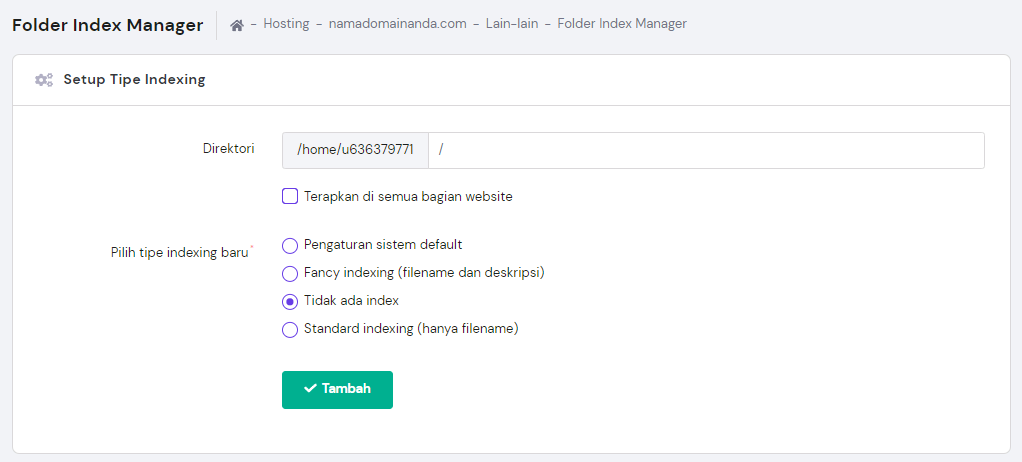This screenshot has width=1022, height=462.
Task: Click the Setup Tipe Indexing heading
Action: [x=134, y=80]
